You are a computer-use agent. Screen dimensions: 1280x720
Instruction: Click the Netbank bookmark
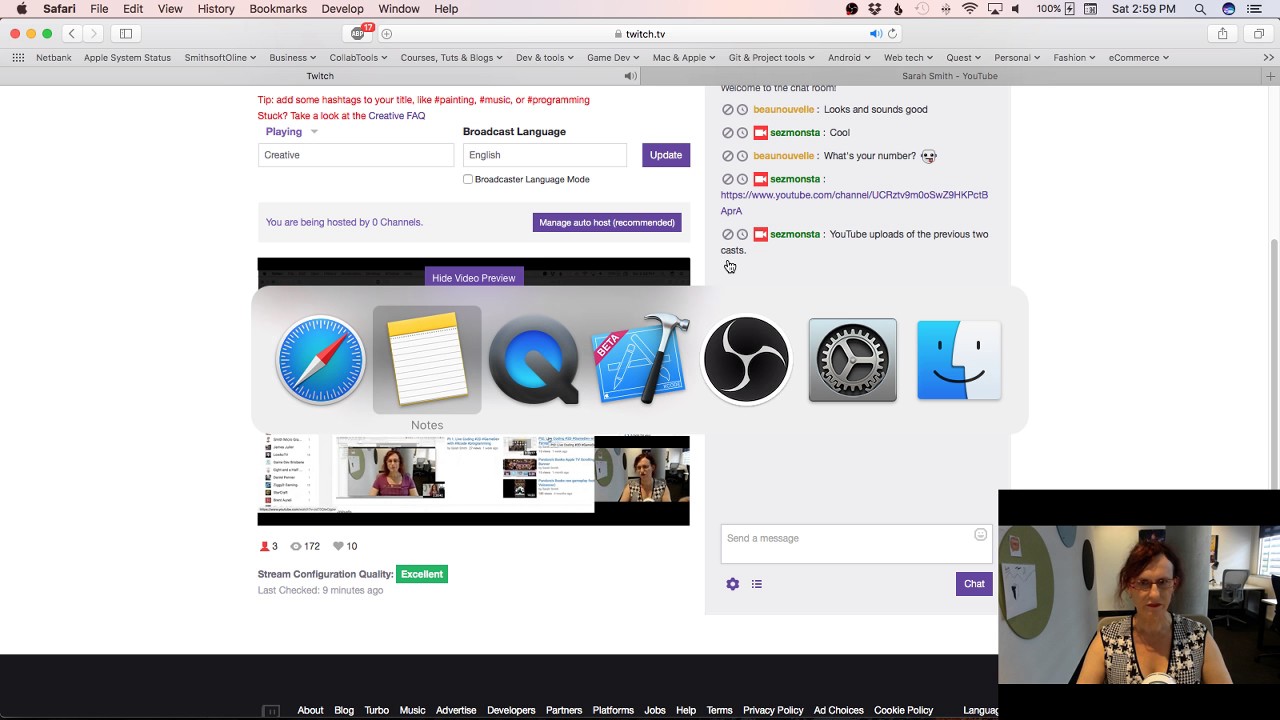coord(54,58)
